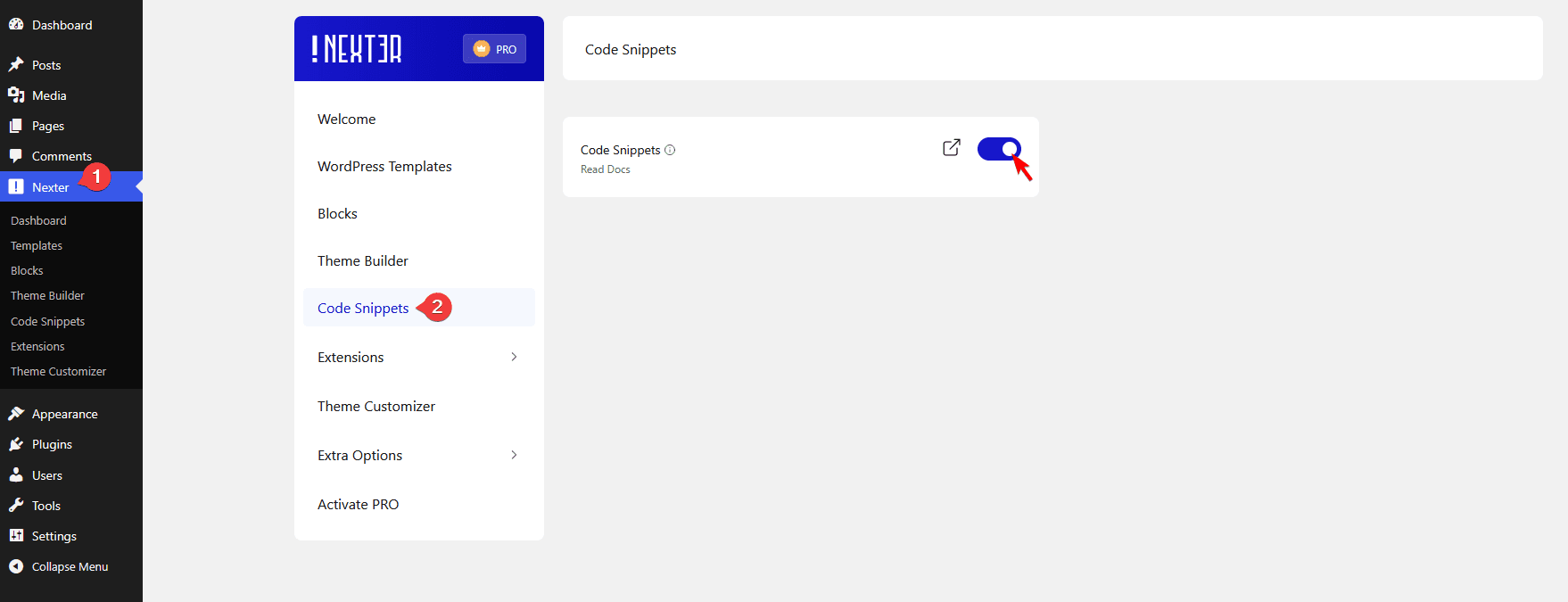Open Code Snippets in new tab icon
This screenshot has width=1568, height=602.
(x=951, y=147)
